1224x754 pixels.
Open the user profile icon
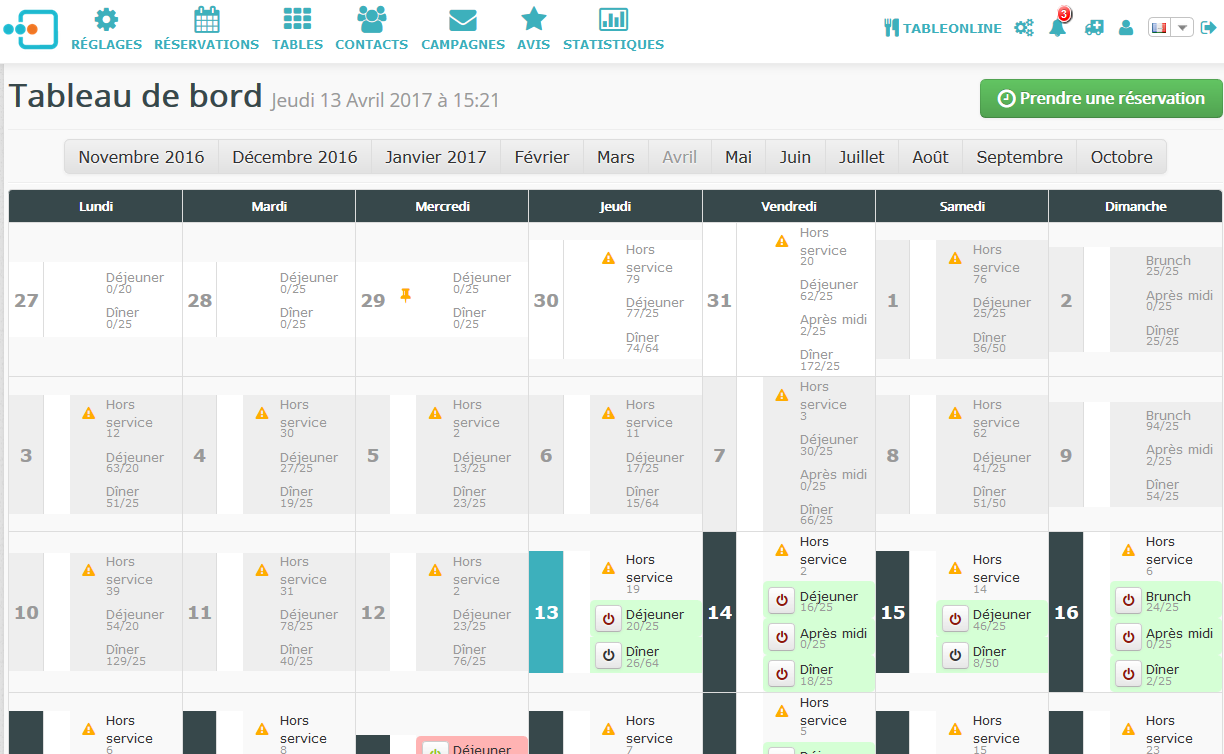tap(1126, 28)
